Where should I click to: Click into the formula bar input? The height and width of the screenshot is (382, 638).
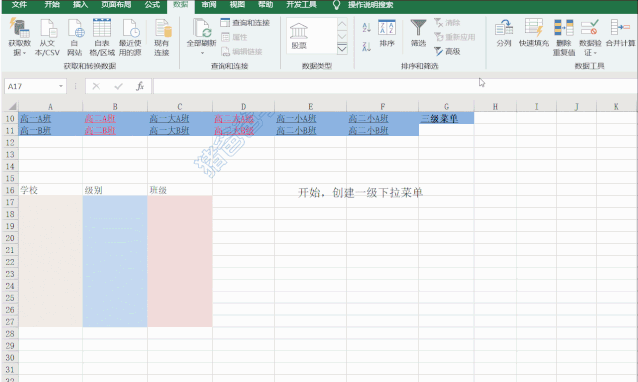[x=395, y=86]
